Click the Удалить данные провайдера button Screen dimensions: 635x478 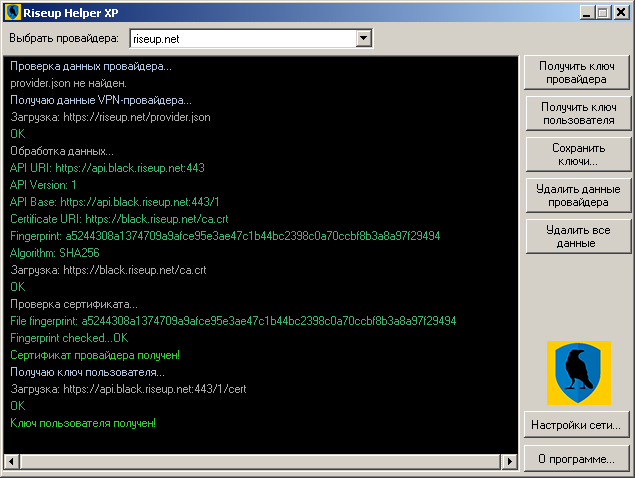click(578, 195)
